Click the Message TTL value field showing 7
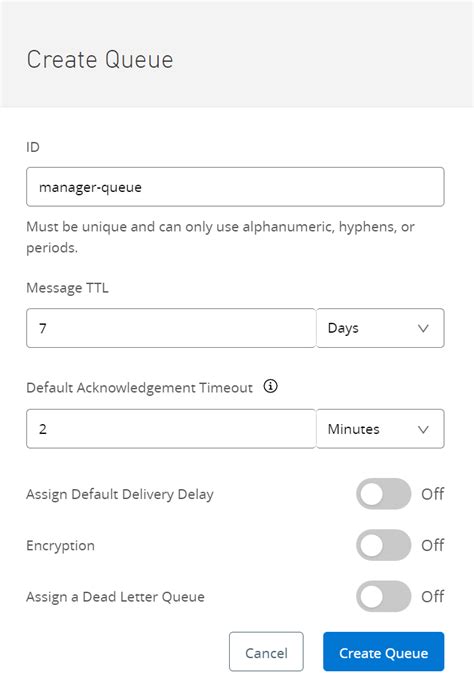Screen dimensions: 474x691 coord(171,328)
